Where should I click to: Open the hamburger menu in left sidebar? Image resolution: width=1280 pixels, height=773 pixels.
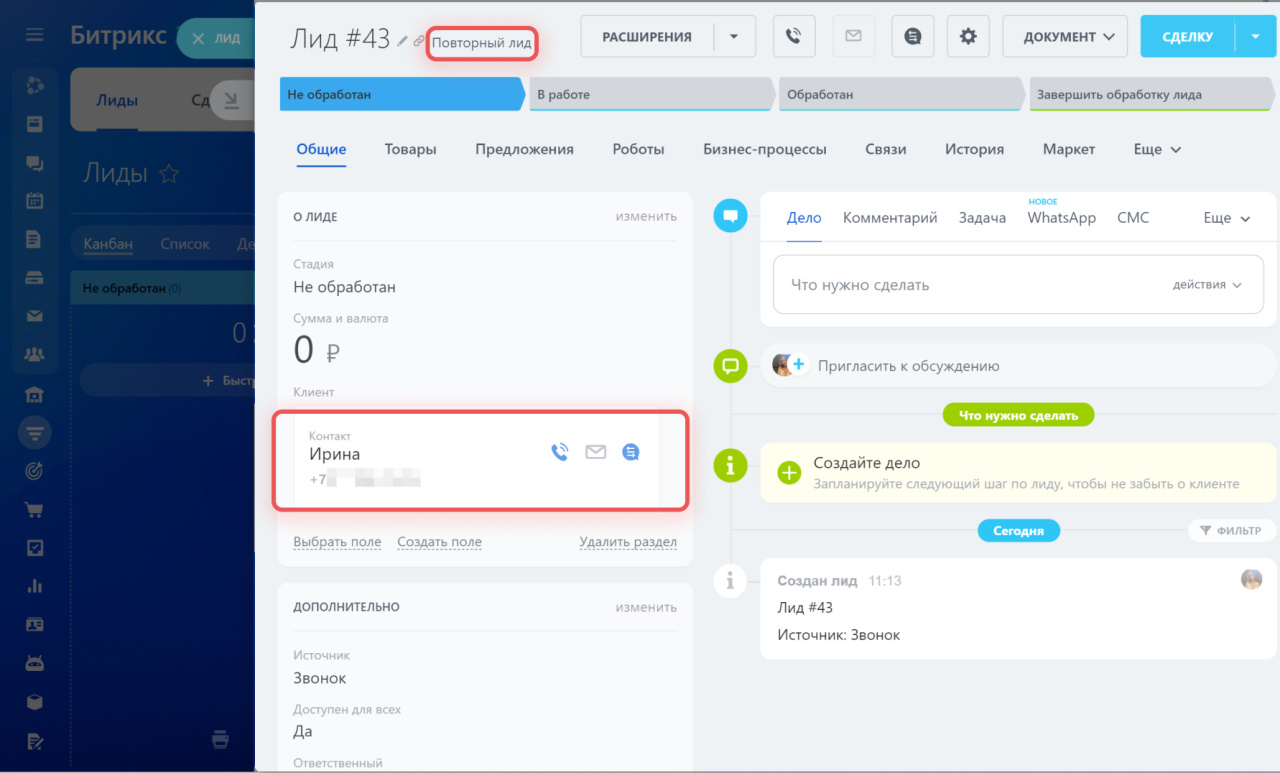click(35, 36)
